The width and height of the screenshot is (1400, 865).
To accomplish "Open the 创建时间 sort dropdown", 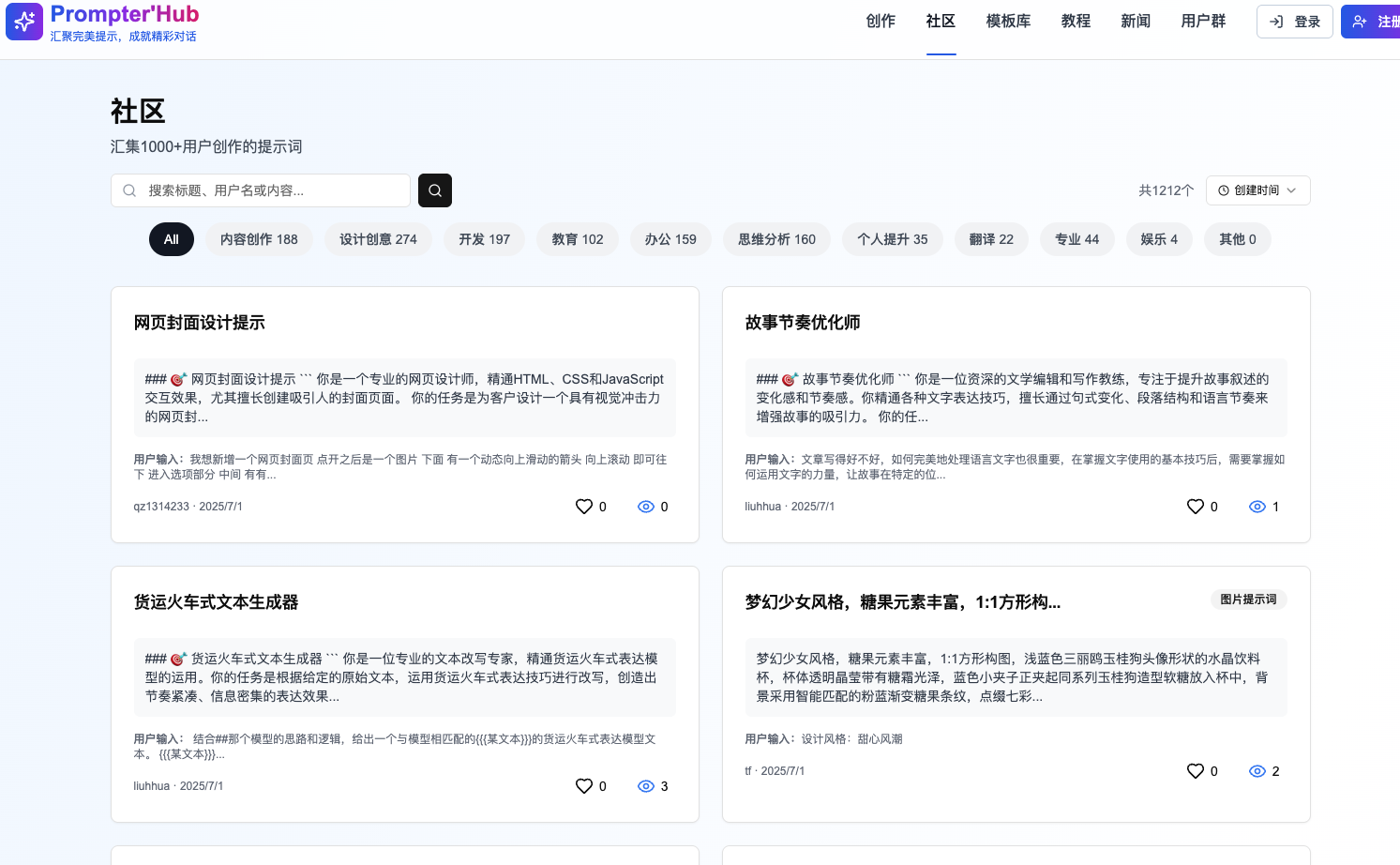I will [x=1257, y=190].
